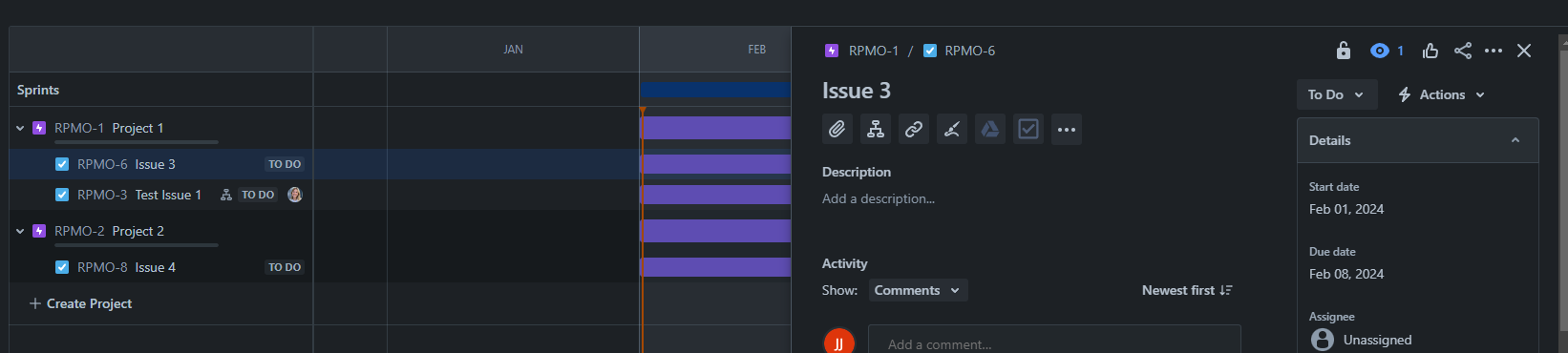
Task: Click Test Issue 1 purple timeline bar
Action: [715, 195]
